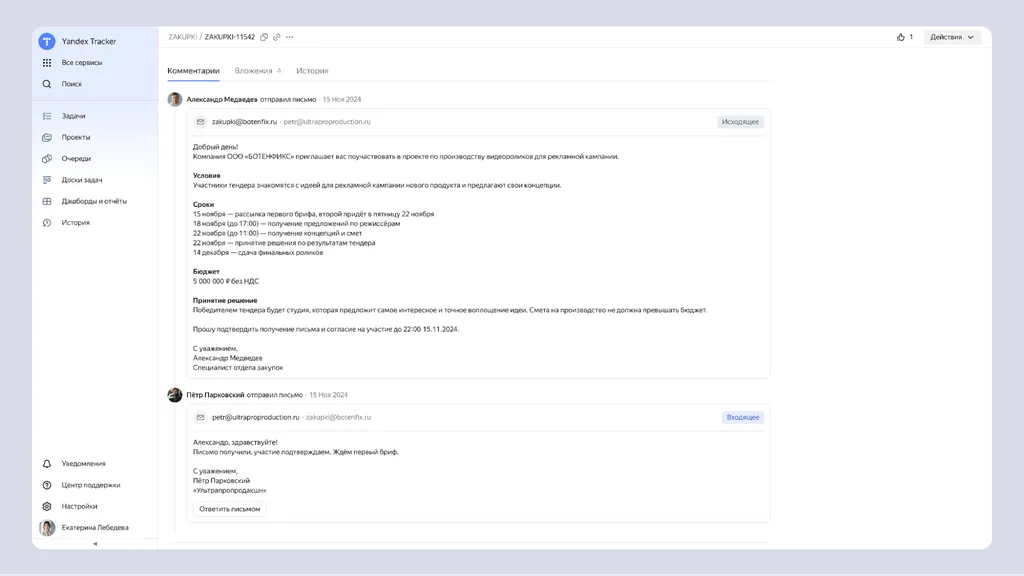Copy the ZAKUPKI-11542 issue key
Screen dimensions: 1024x576
tap(264, 37)
